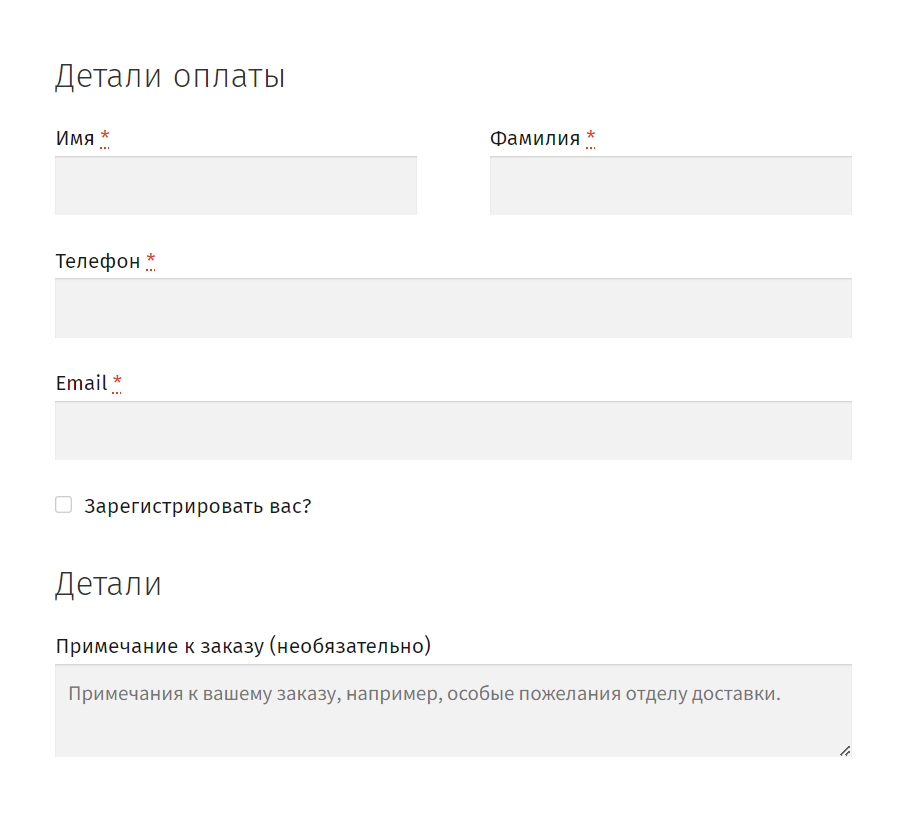The width and height of the screenshot is (912, 823).
Task: Enable the Зарегистрировать вас? checkbox
Action: click(63, 505)
